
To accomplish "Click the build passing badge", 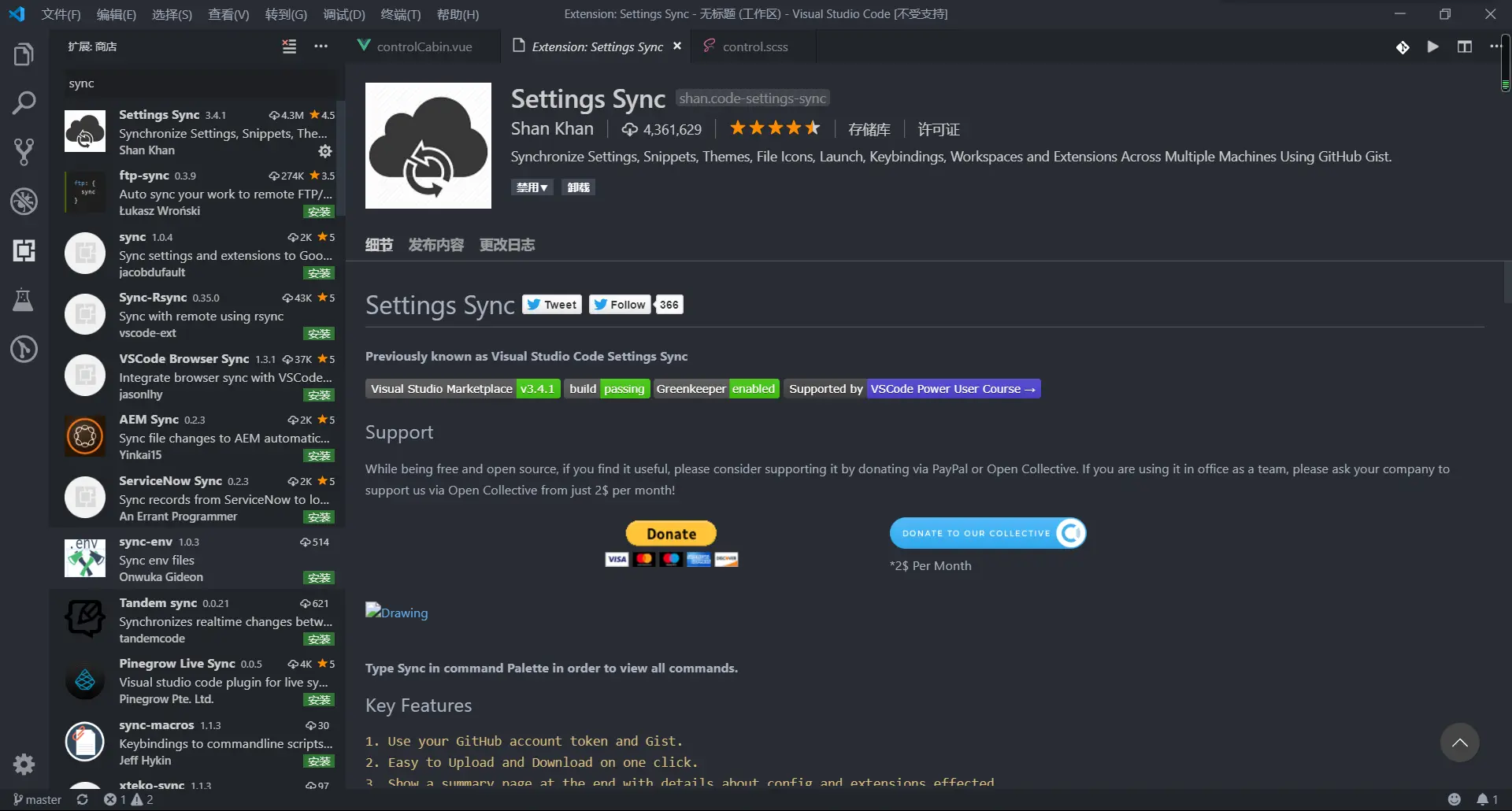I will click(607, 389).
